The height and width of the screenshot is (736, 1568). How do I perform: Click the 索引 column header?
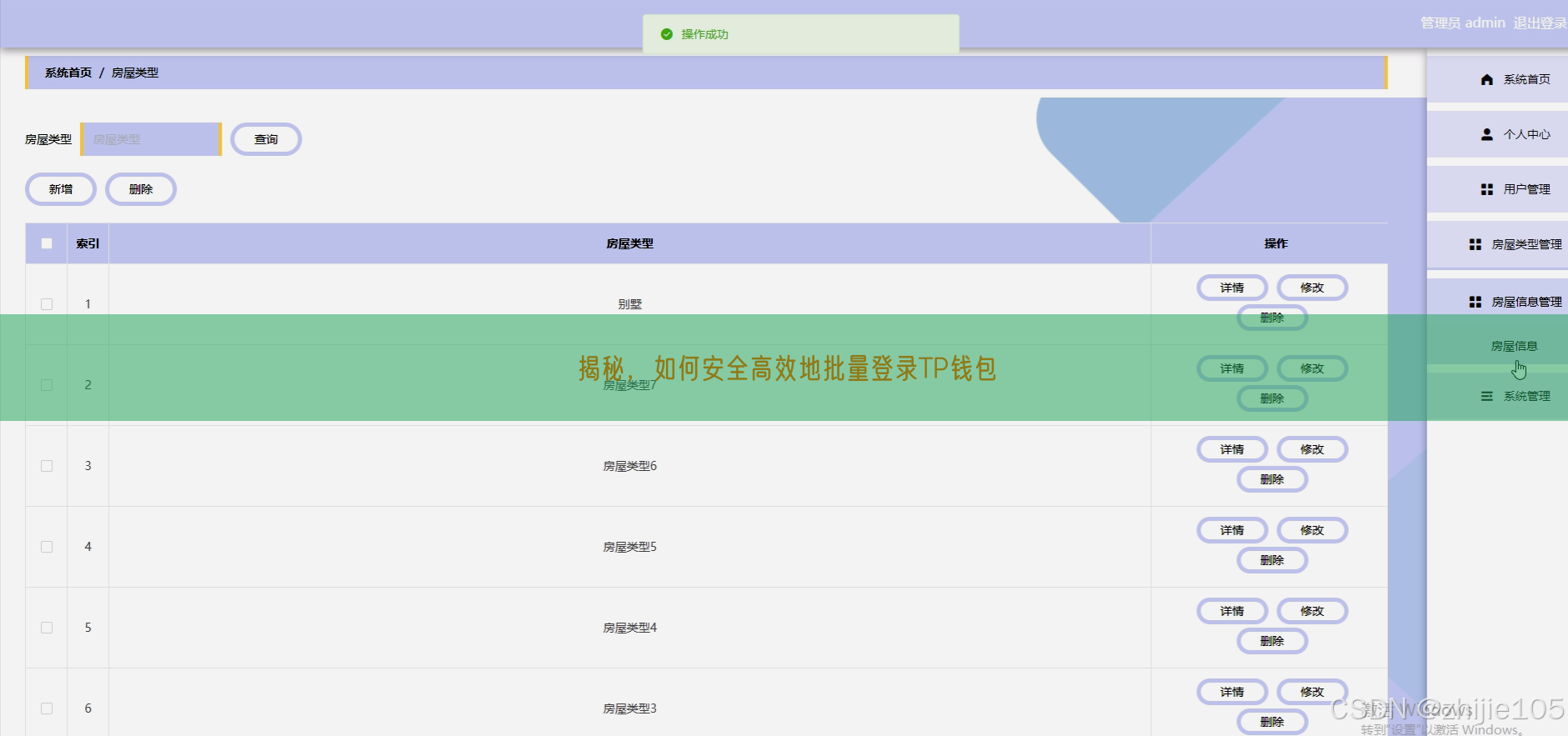[x=88, y=243]
